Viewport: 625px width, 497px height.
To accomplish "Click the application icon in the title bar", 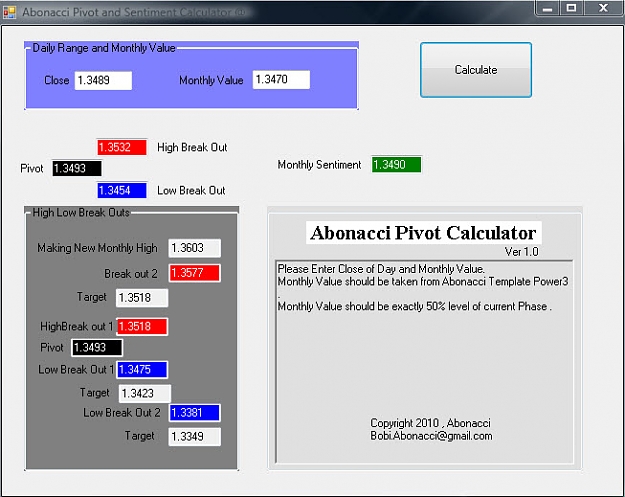I will tap(9, 12).
